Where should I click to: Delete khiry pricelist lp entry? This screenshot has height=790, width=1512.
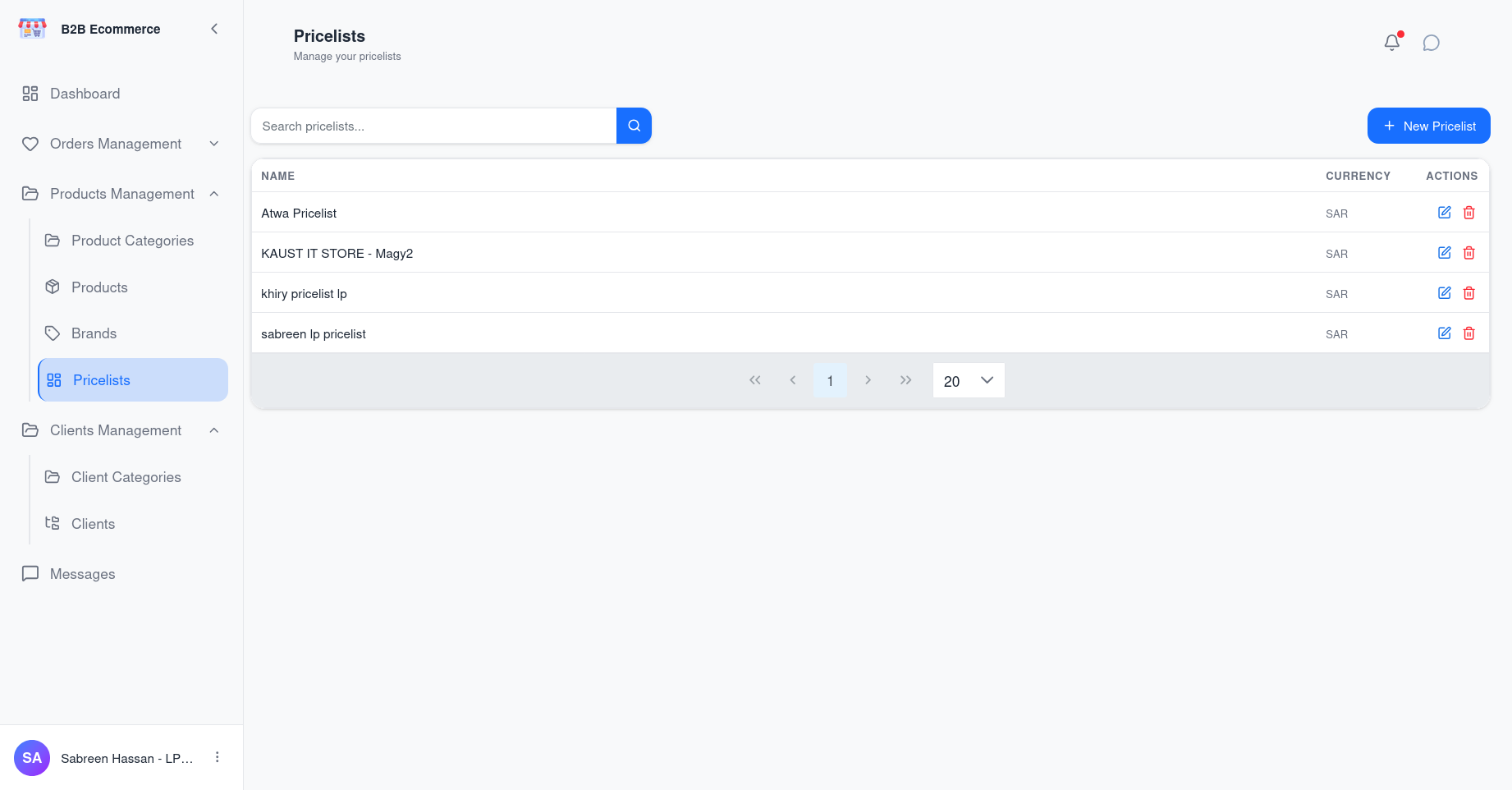click(1469, 293)
